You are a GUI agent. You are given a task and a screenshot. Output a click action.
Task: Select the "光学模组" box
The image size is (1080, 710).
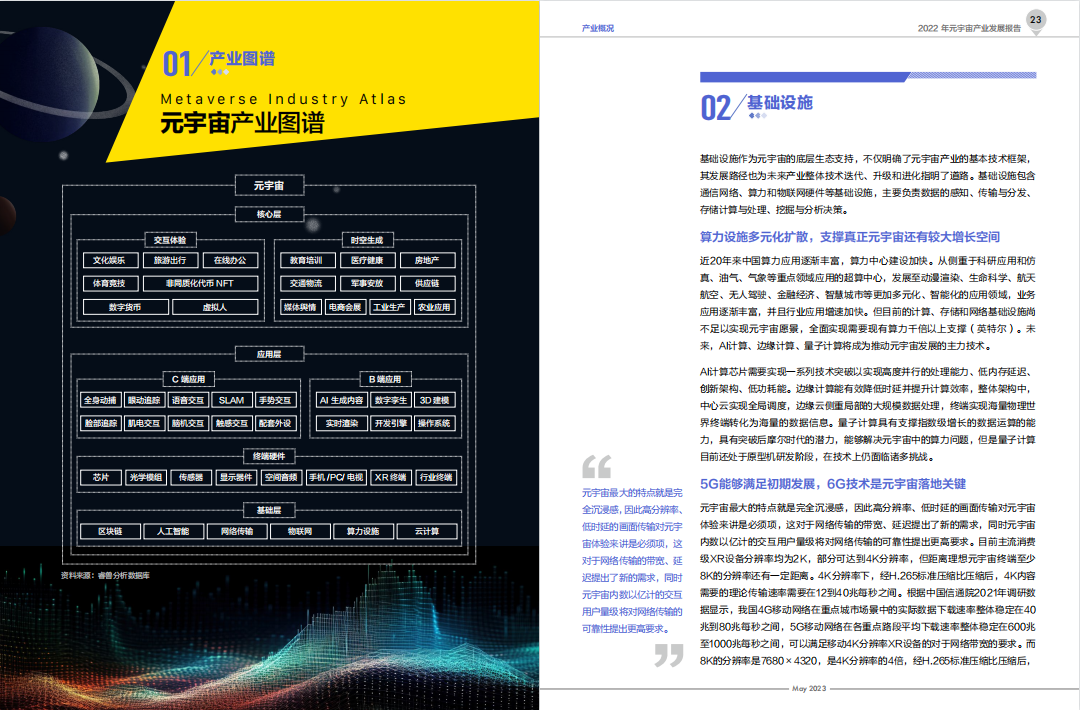pos(146,477)
